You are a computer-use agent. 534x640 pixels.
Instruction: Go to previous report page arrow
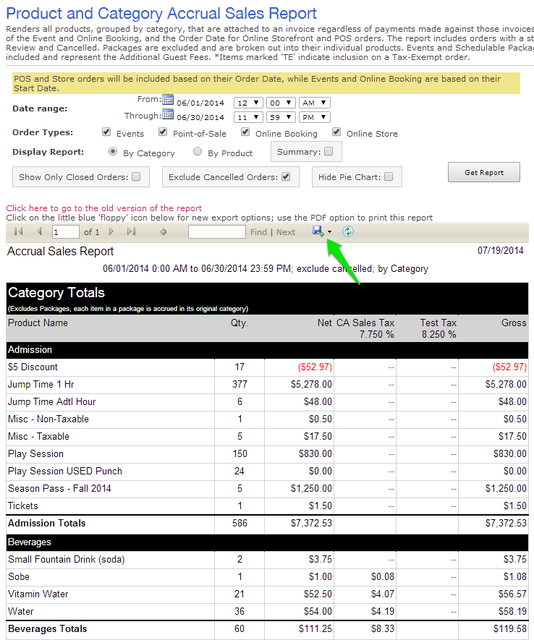tap(39, 231)
